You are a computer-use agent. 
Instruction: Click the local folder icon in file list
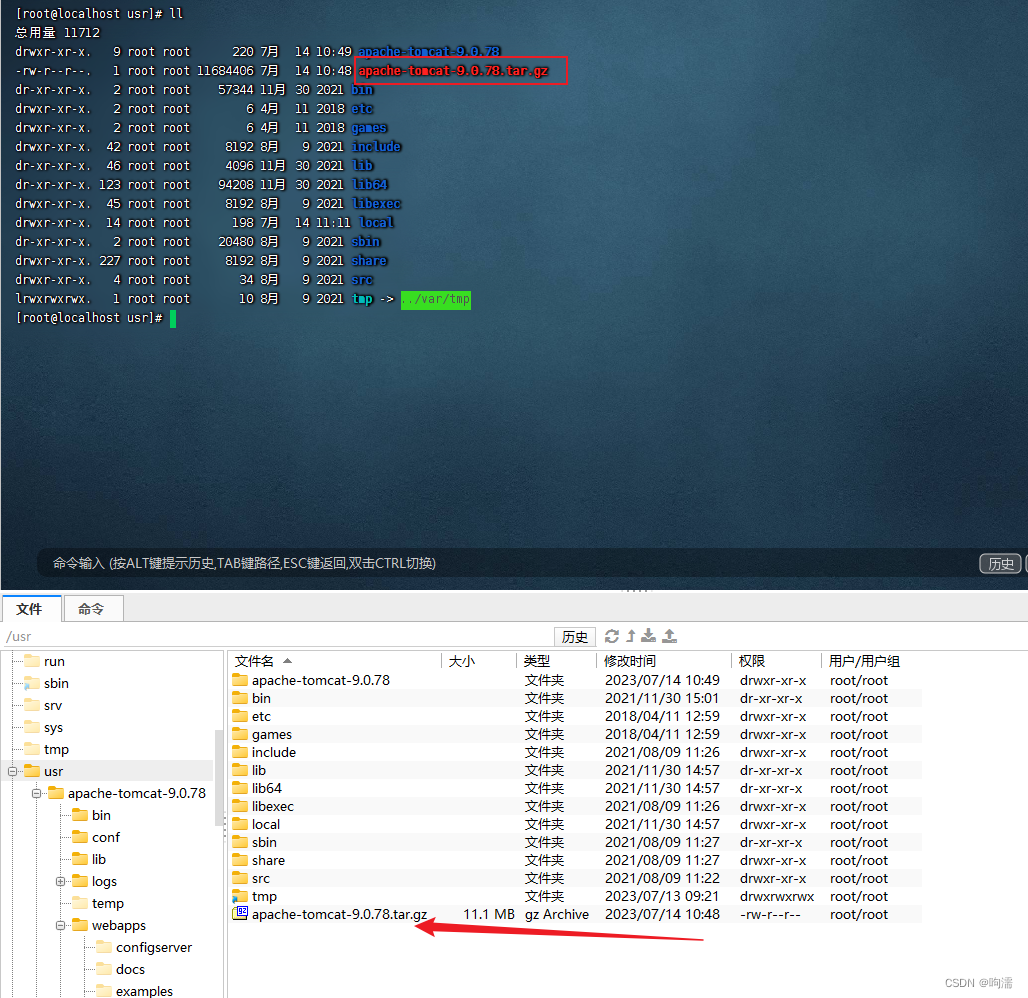tap(240, 824)
